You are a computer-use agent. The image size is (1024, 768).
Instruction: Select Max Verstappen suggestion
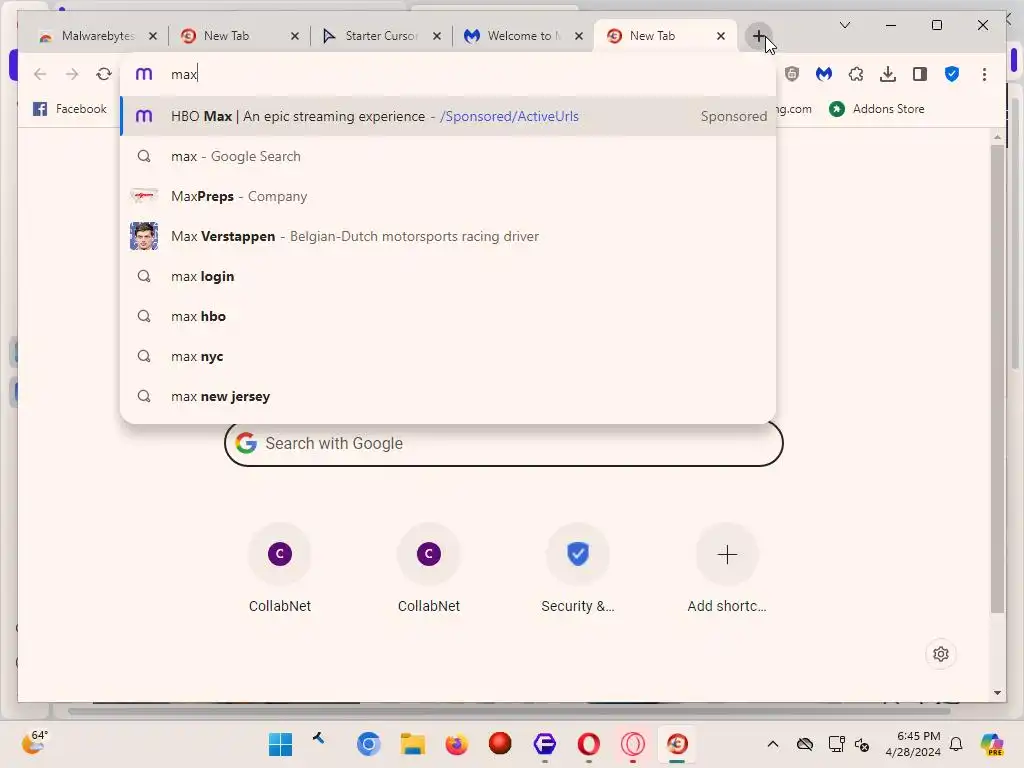(448, 236)
